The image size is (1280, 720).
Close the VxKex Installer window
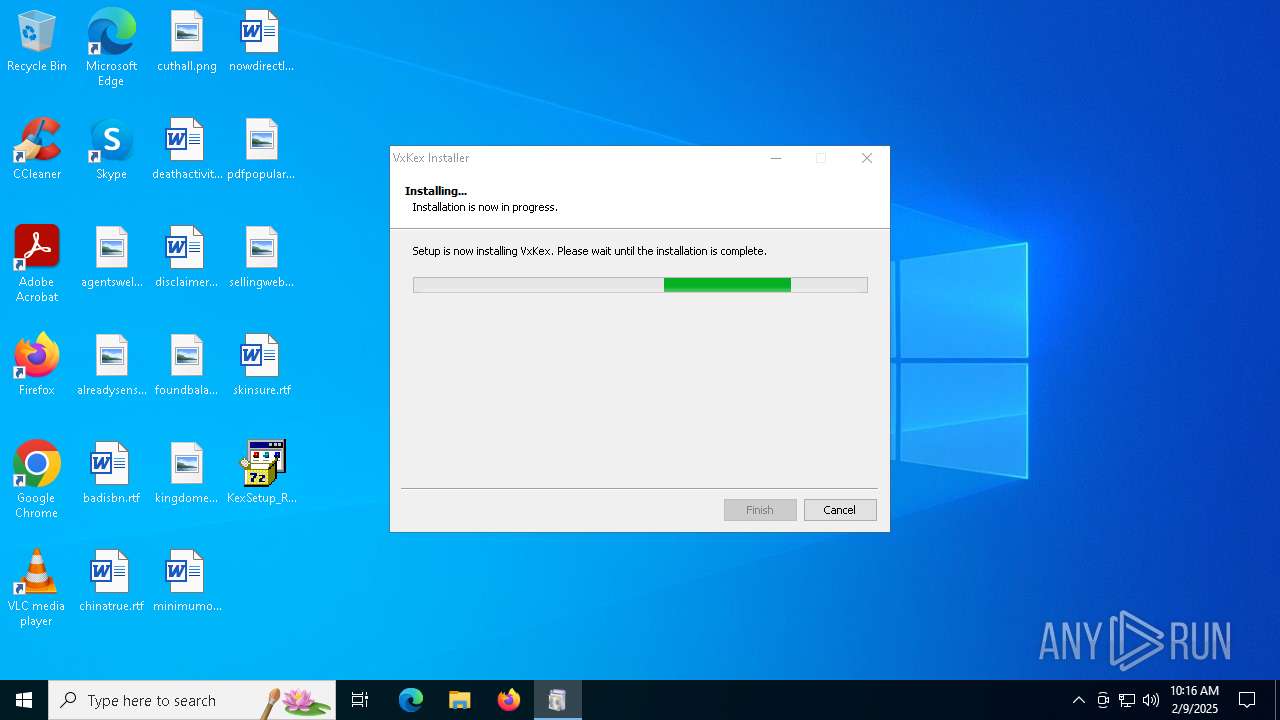(867, 158)
